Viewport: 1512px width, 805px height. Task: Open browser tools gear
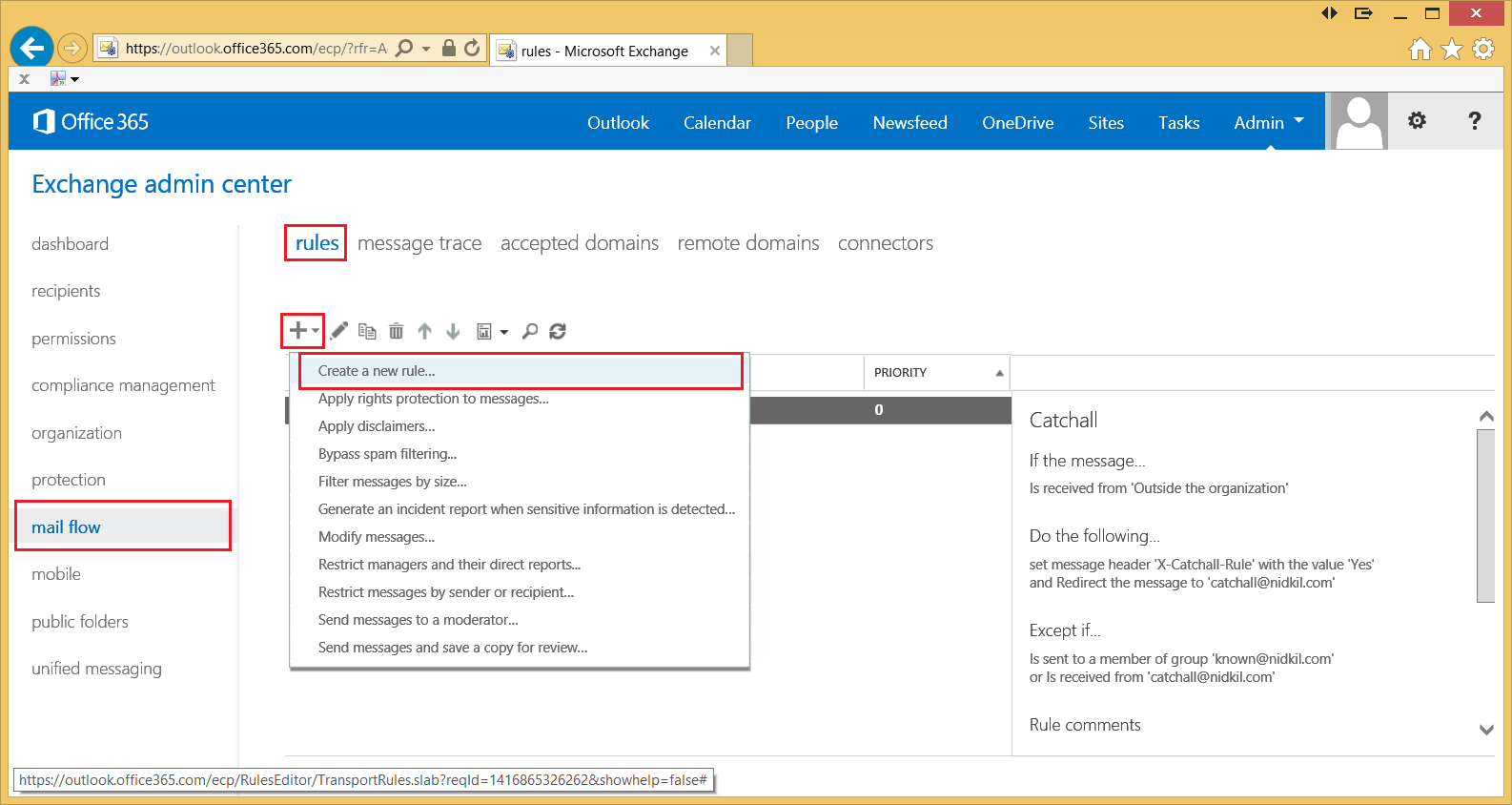(1483, 49)
